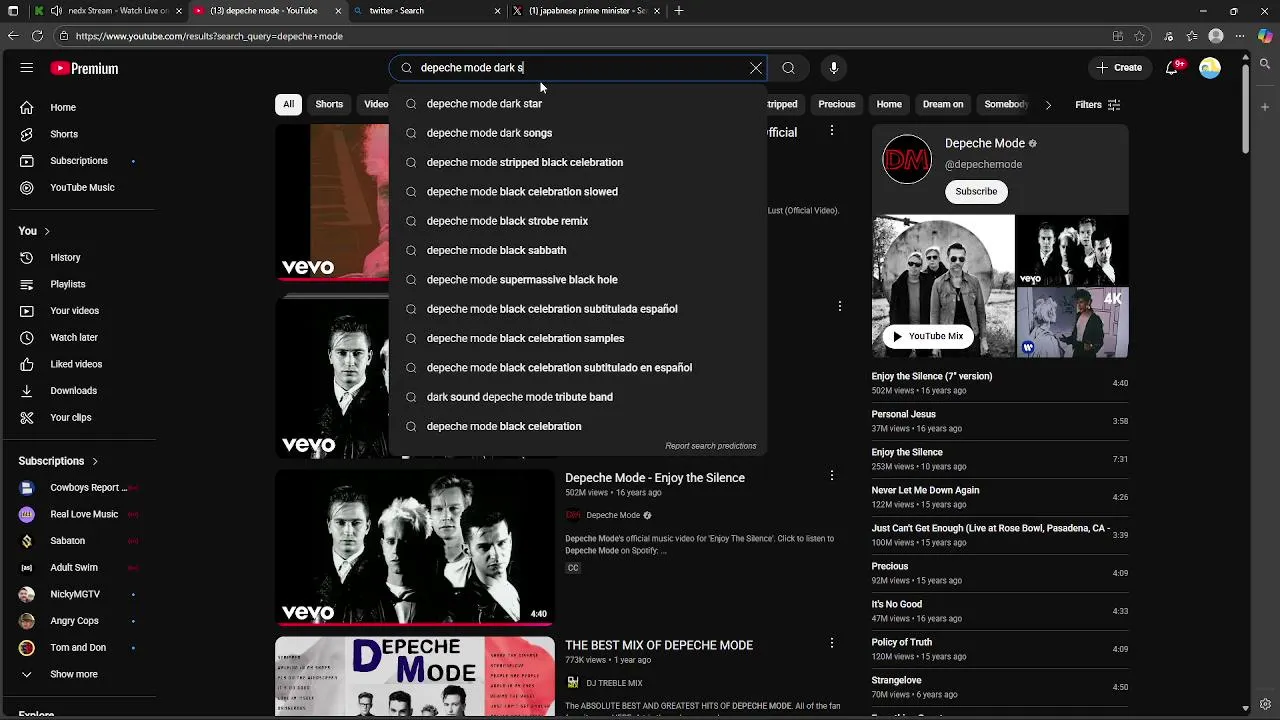Choose suggestion 'depeche mode supermassive black hole'
The height and width of the screenshot is (720, 1280).
point(578,280)
